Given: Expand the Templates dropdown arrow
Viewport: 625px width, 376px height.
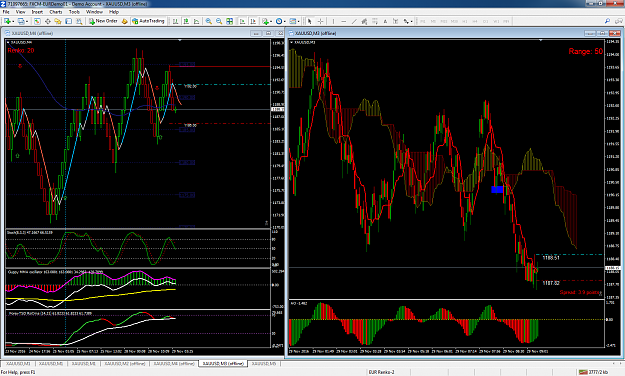Looking at the screenshot, I should 299,22.
